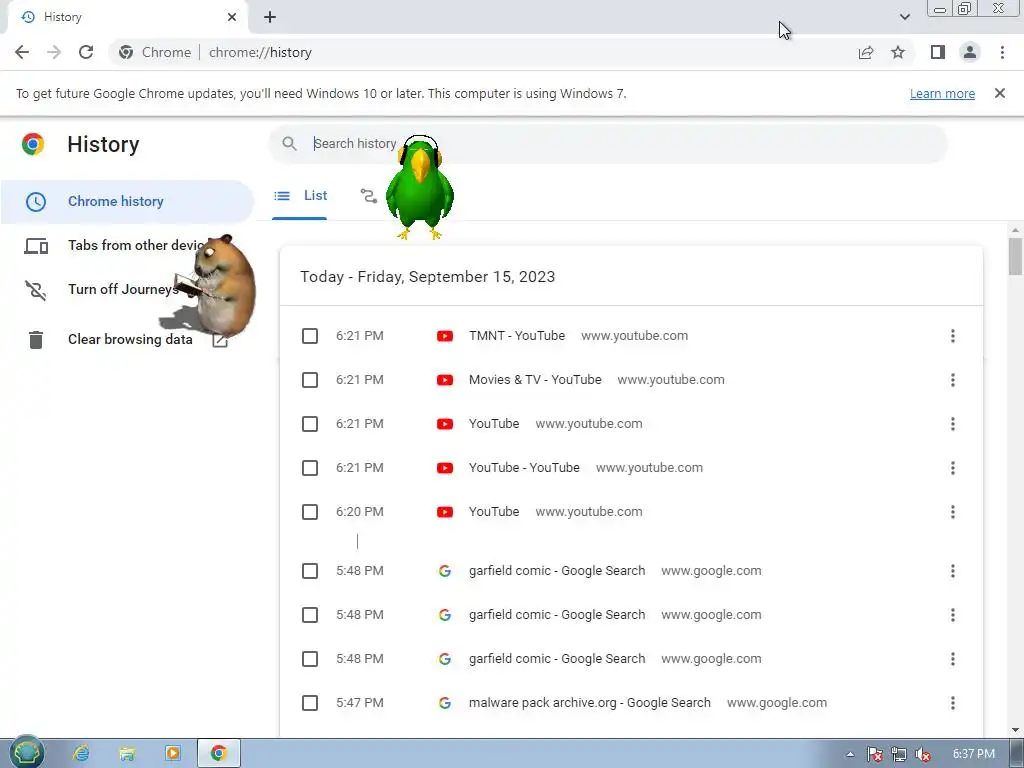The image size is (1024, 768).
Task: Open the side panel icon
Action: [938, 52]
